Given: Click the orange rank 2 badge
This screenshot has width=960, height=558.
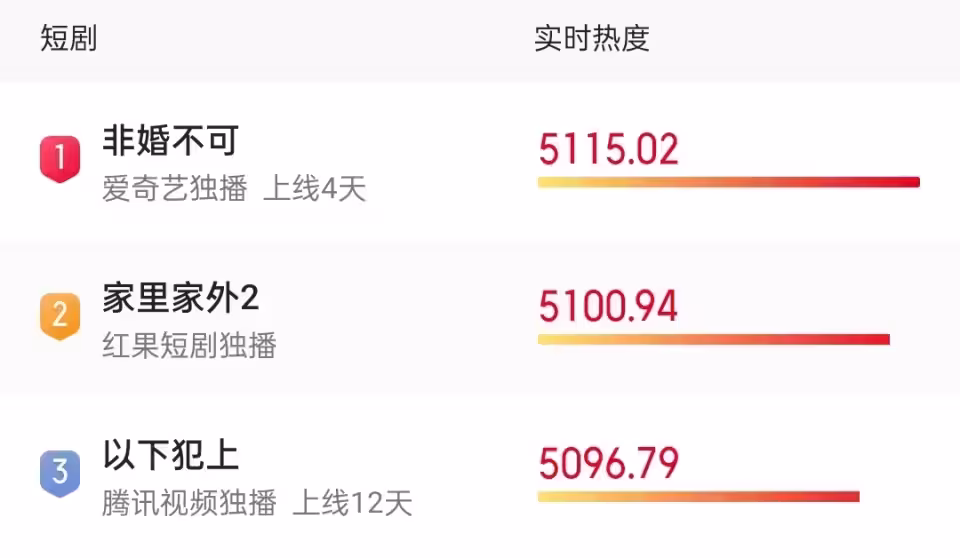Looking at the screenshot, I should 60,315.
